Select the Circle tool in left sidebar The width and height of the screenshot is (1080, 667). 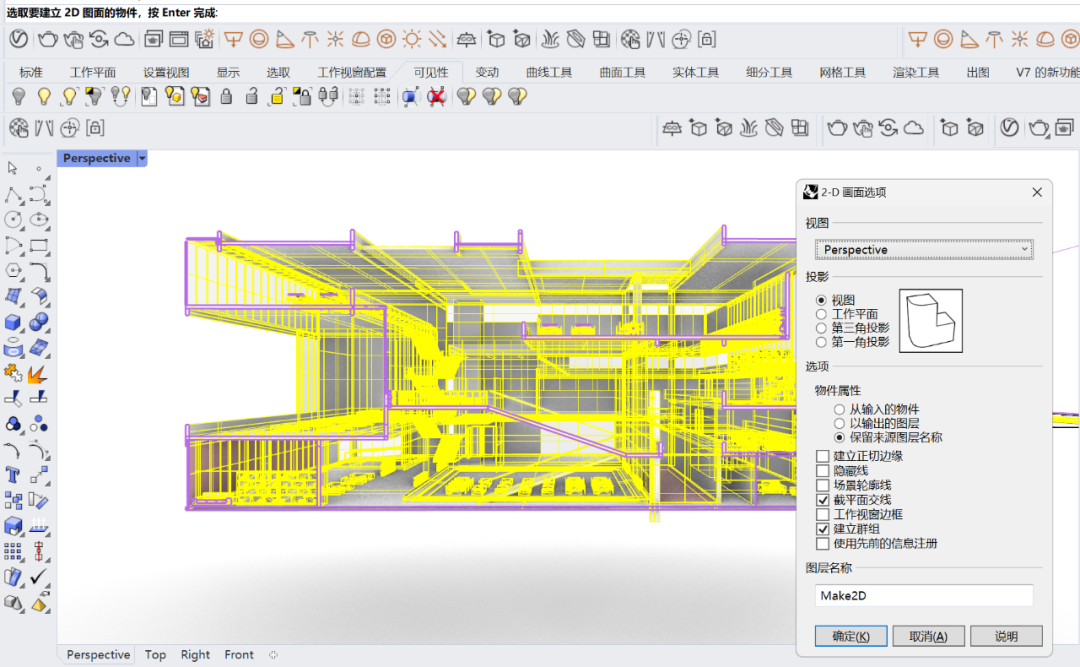[14, 220]
